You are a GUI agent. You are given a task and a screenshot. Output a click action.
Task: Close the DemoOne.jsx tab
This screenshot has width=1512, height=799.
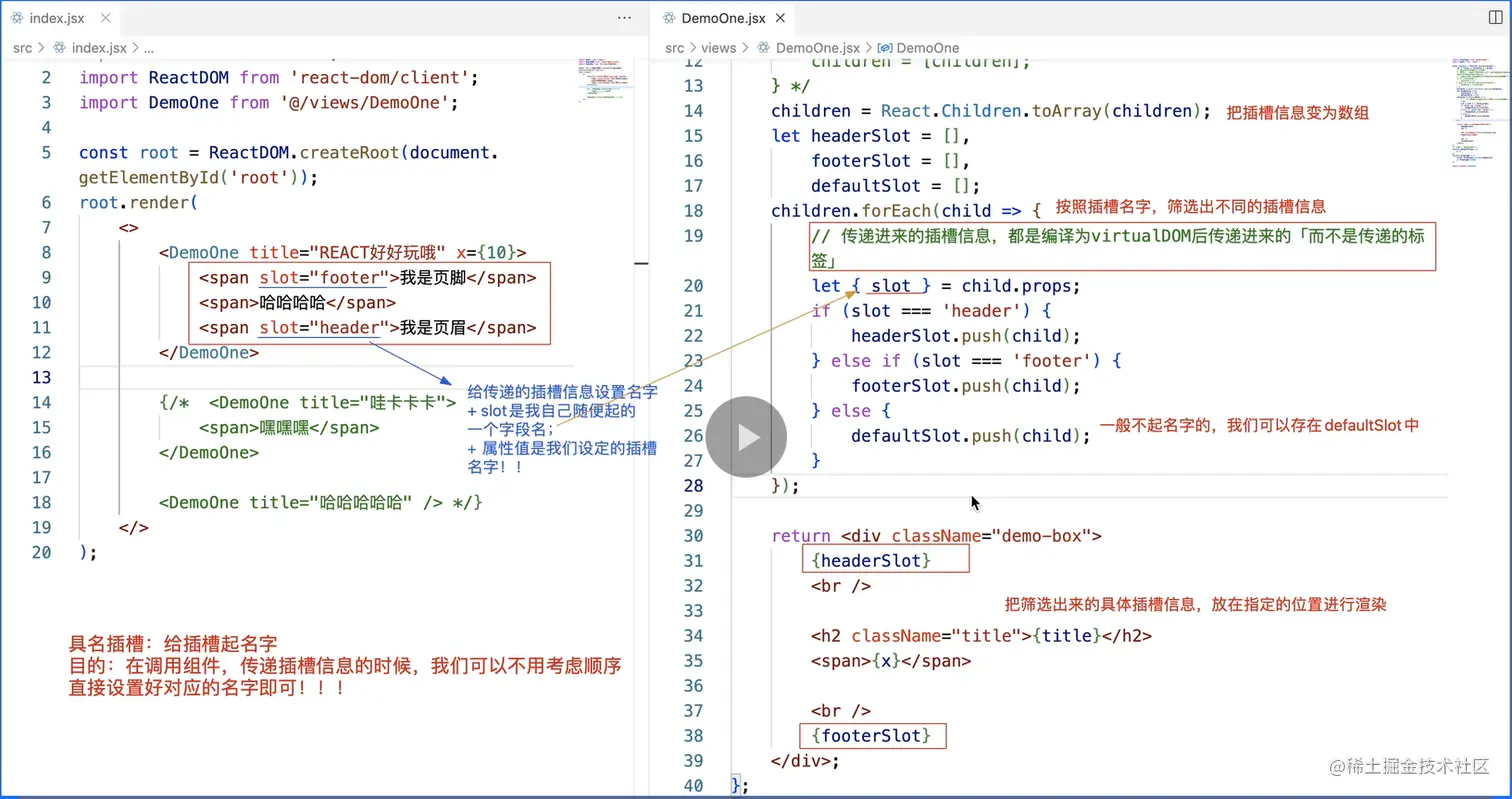pyautogui.click(x=780, y=18)
